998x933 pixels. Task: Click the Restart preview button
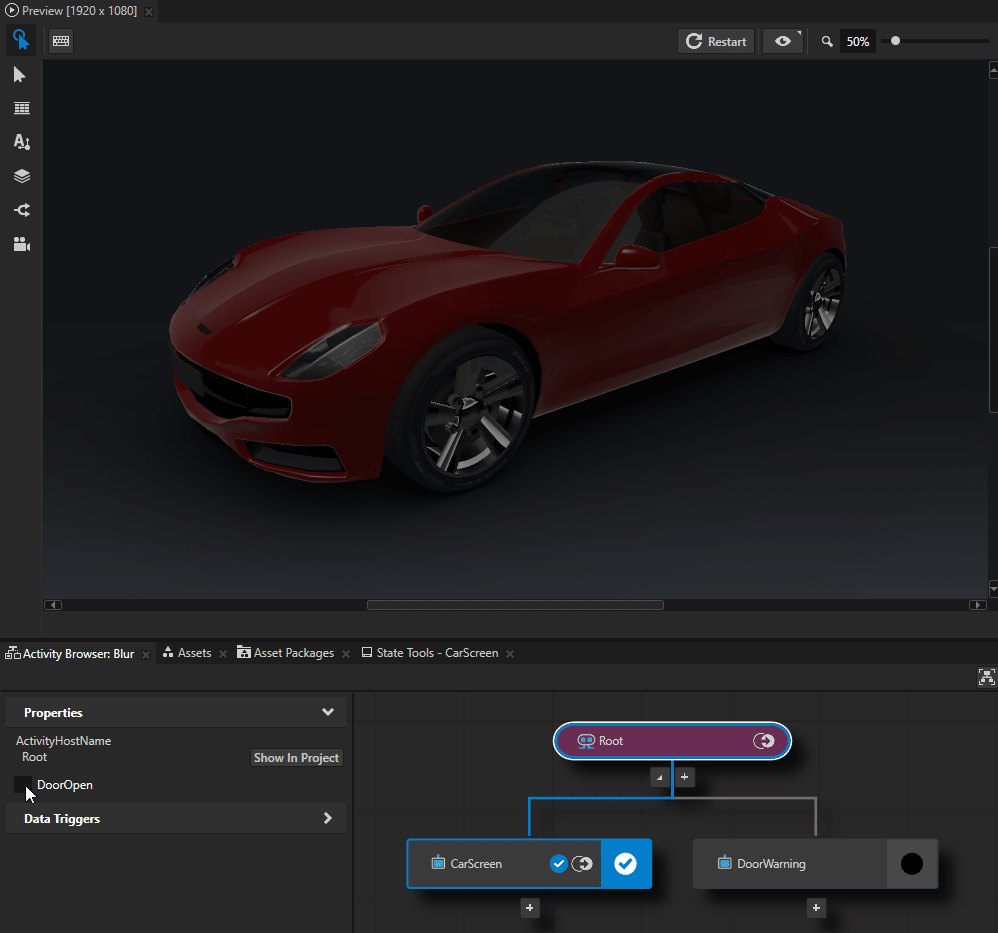(x=716, y=41)
